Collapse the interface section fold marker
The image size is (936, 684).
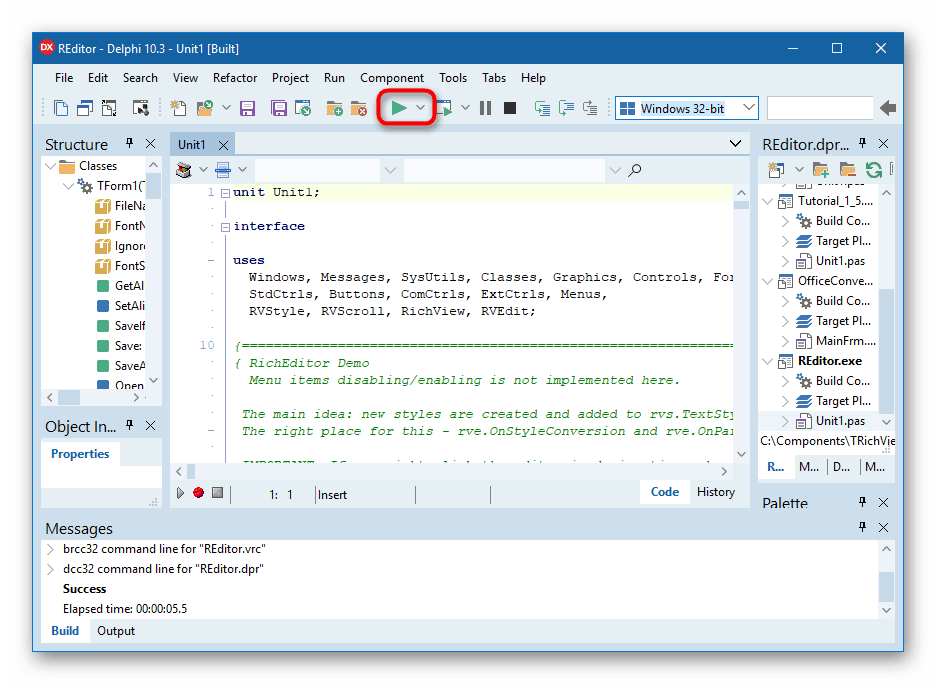coord(225,227)
